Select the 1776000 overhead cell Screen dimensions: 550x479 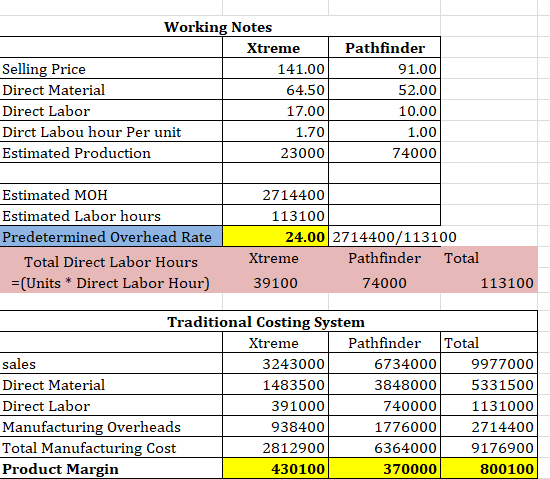pyautogui.click(x=384, y=427)
